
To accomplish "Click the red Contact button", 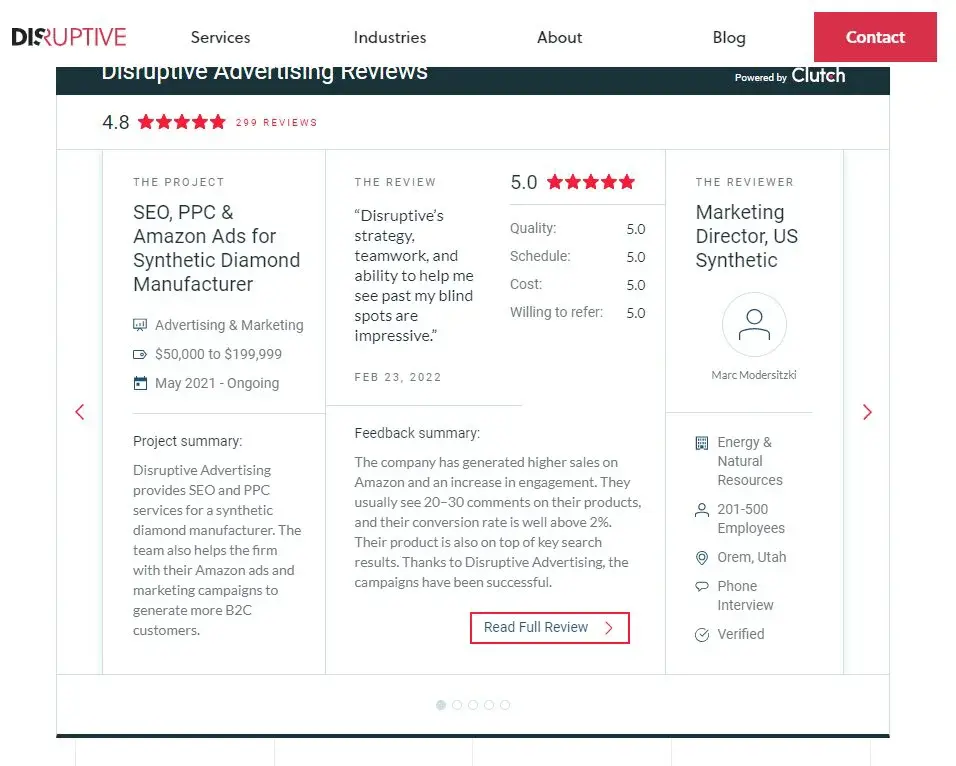I will 875,37.
